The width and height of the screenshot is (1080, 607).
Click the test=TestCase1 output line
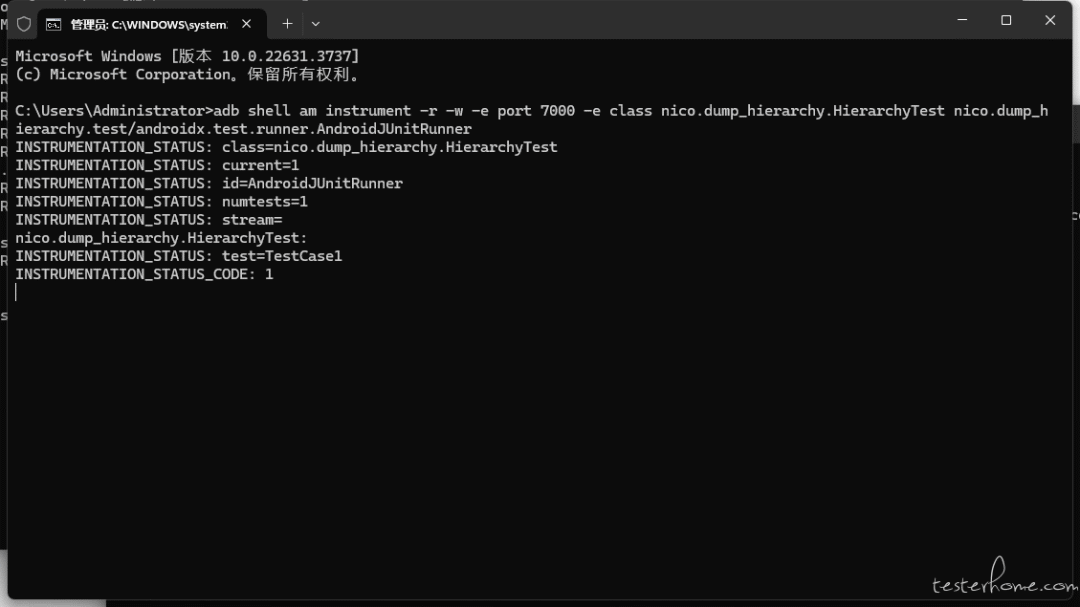coord(178,256)
